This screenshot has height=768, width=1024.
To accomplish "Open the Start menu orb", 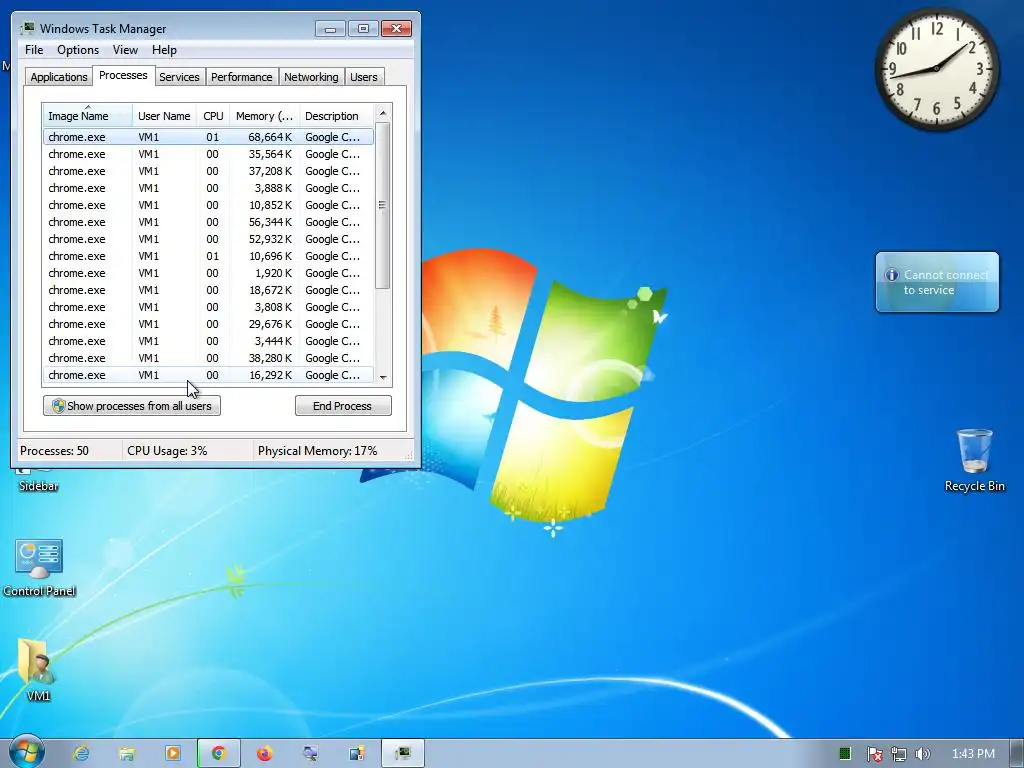I will click(x=26, y=751).
